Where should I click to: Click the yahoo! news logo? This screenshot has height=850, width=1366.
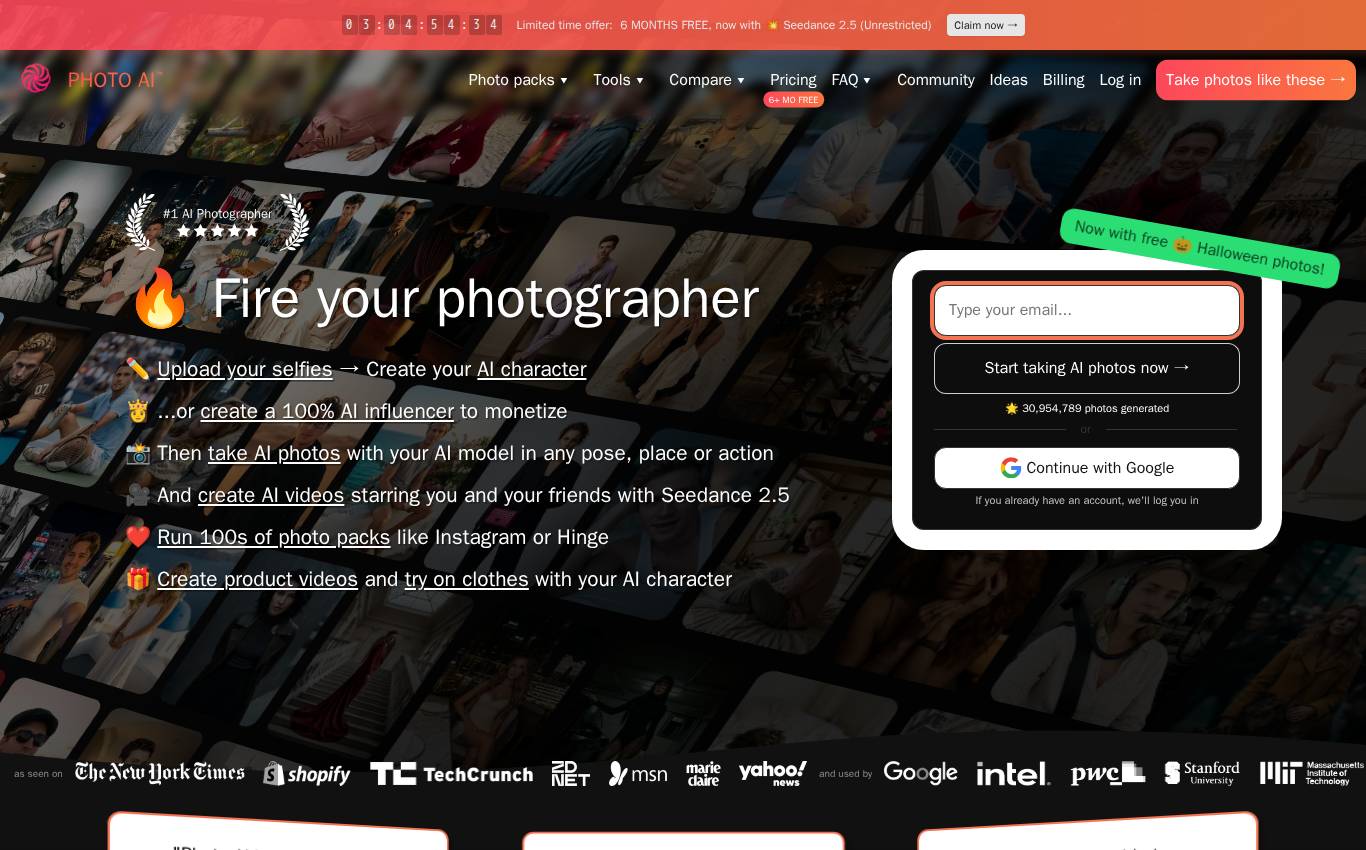(x=773, y=774)
